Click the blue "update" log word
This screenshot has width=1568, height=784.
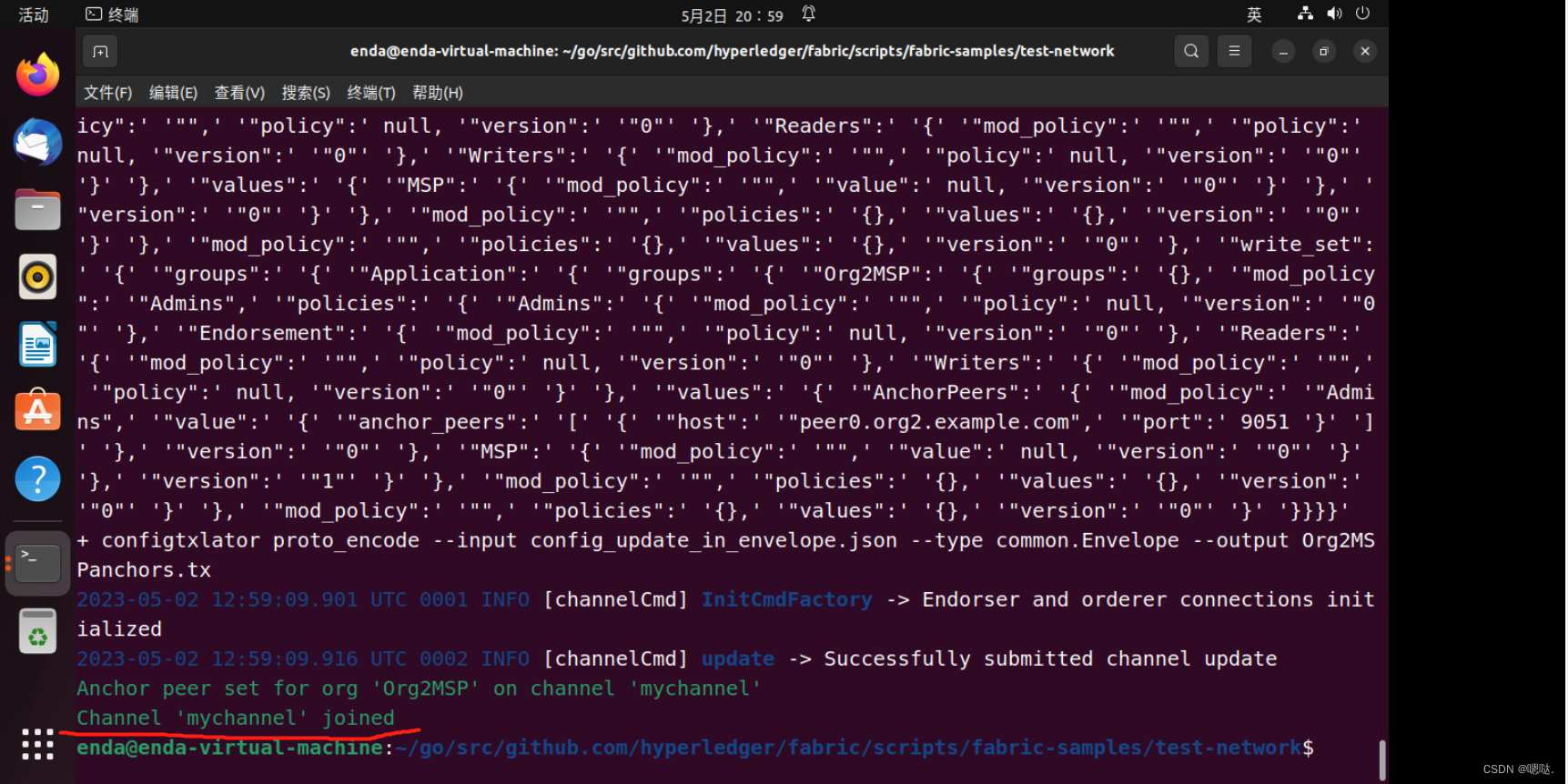(x=738, y=658)
